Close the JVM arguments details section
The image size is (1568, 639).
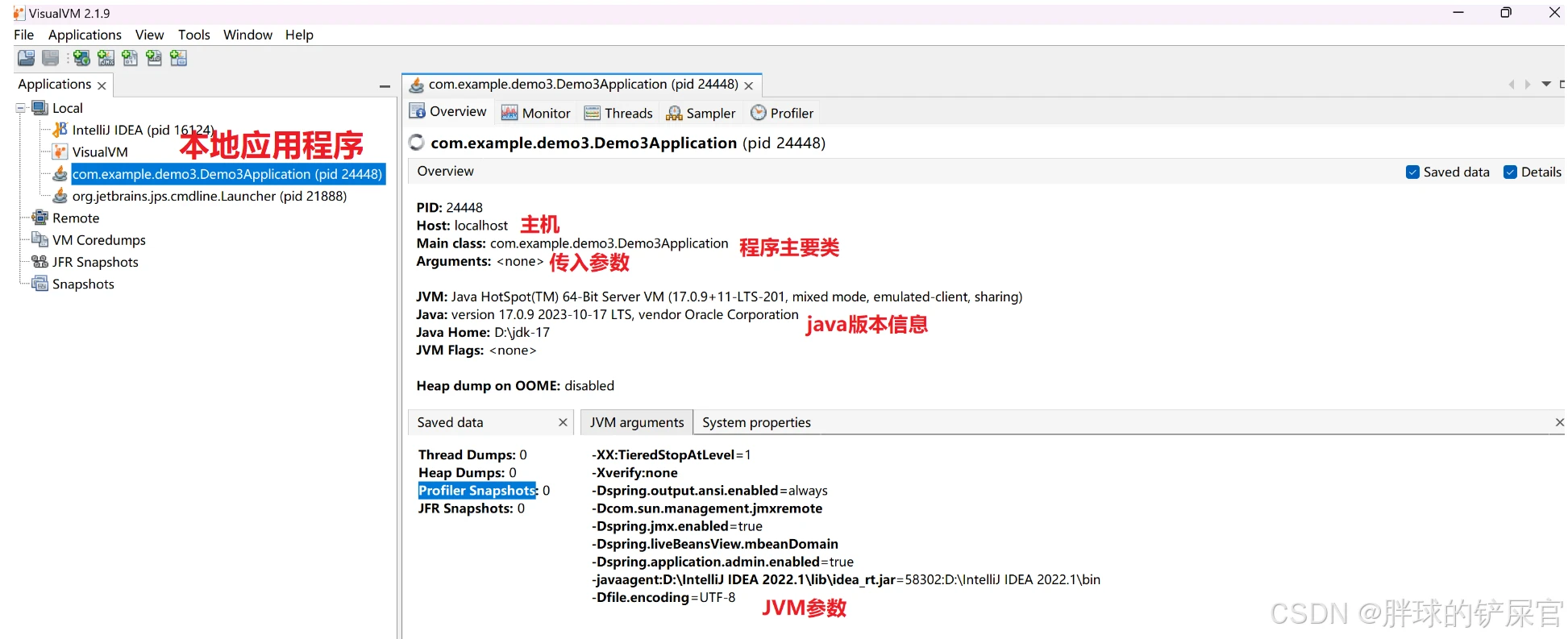[1559, 422]
